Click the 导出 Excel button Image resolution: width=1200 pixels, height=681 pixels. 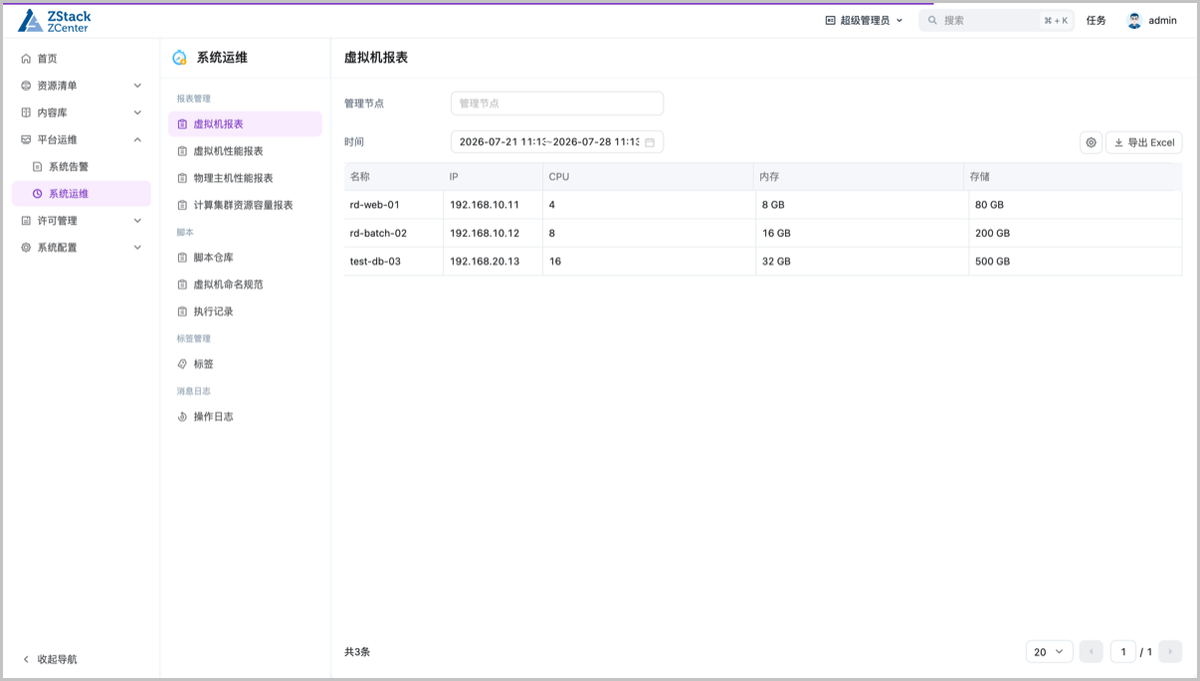(1144, 143)
